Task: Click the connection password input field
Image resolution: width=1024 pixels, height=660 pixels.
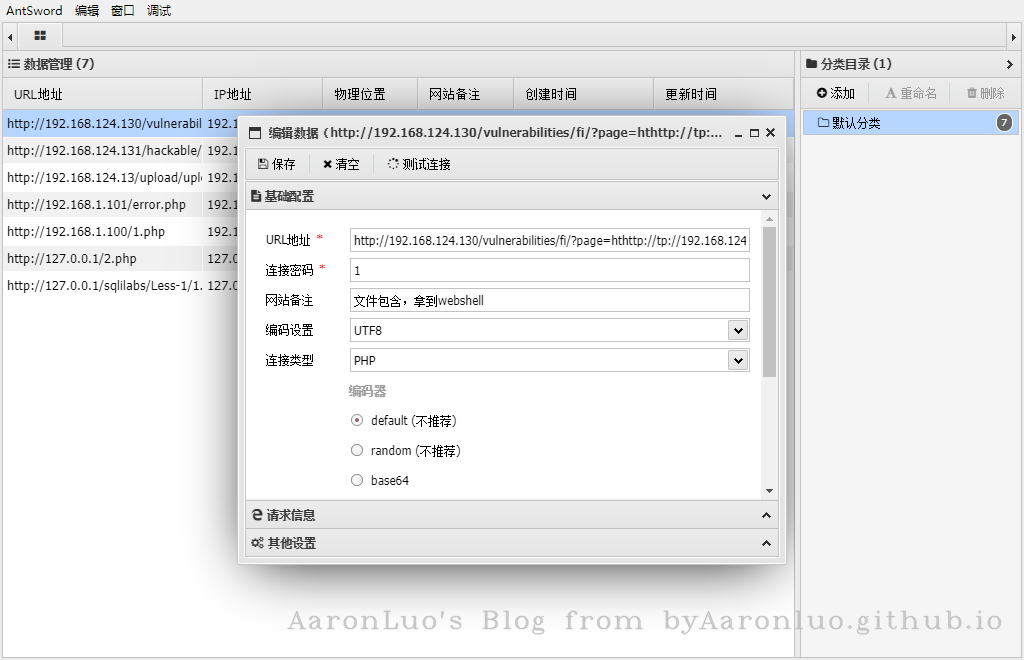Action: [x=549, y=270]
